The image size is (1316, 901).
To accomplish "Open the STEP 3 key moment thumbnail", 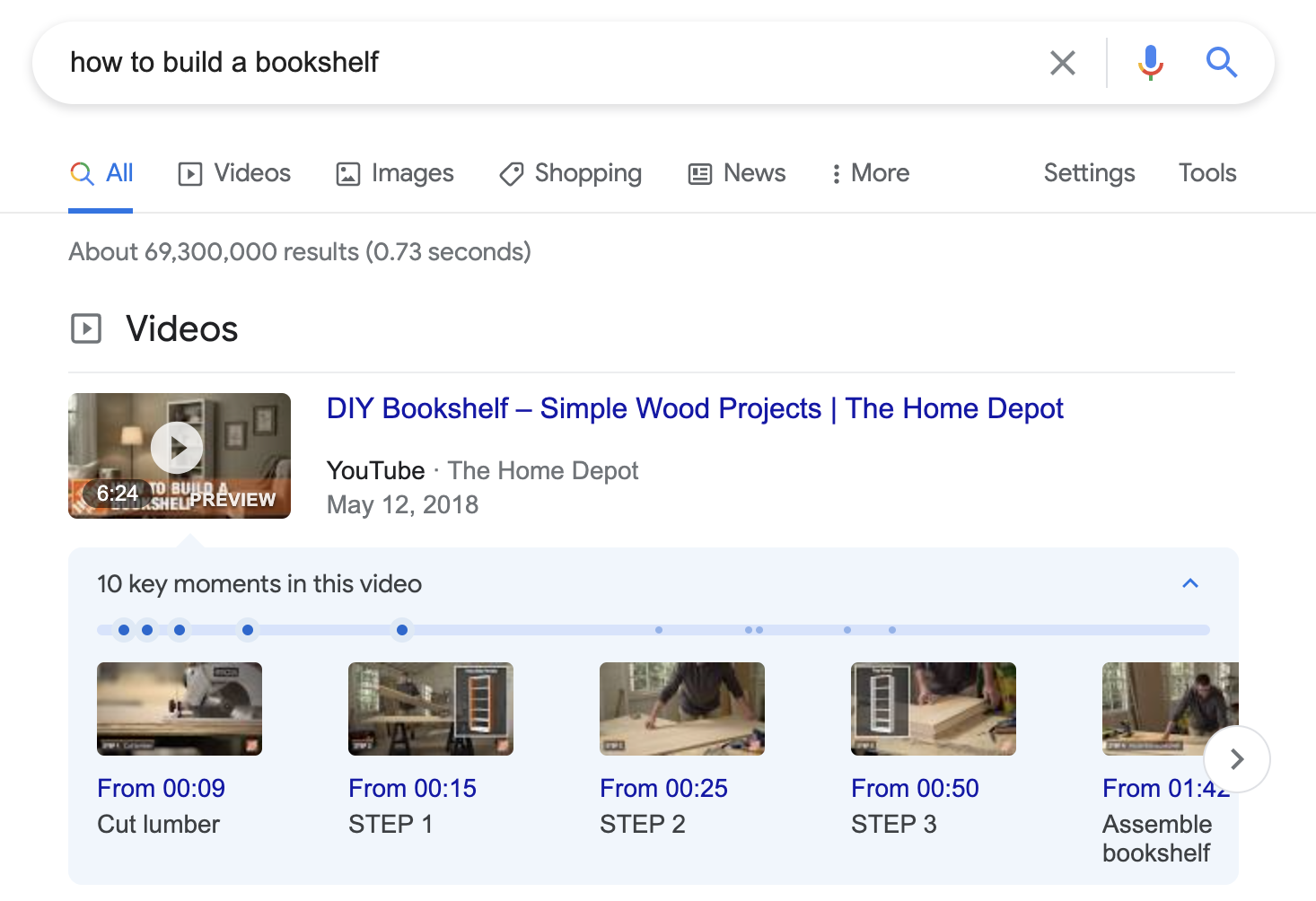I will (x=934, y=709).
